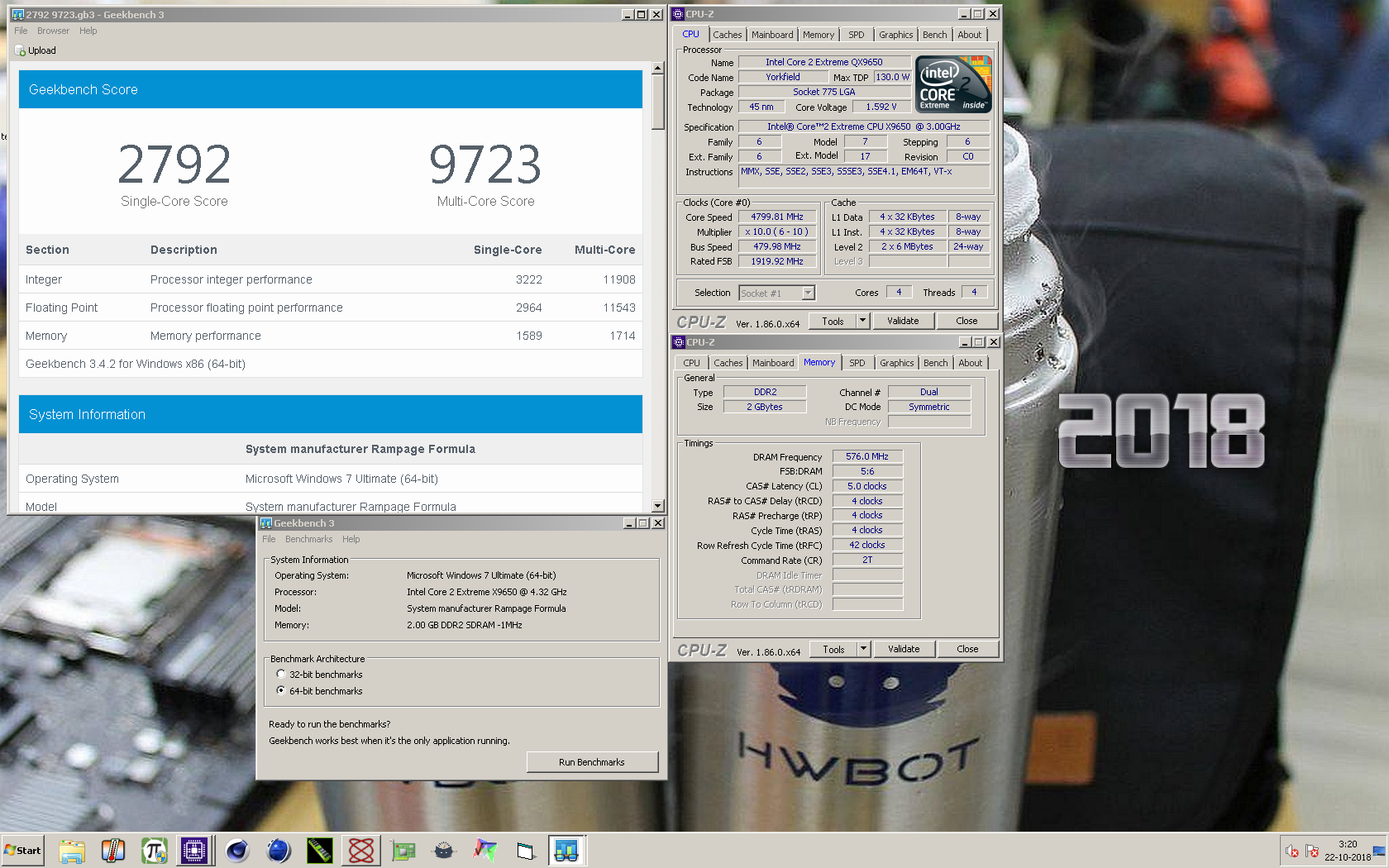
Task: Click the muted volume tray icon
Action: 1292,851
